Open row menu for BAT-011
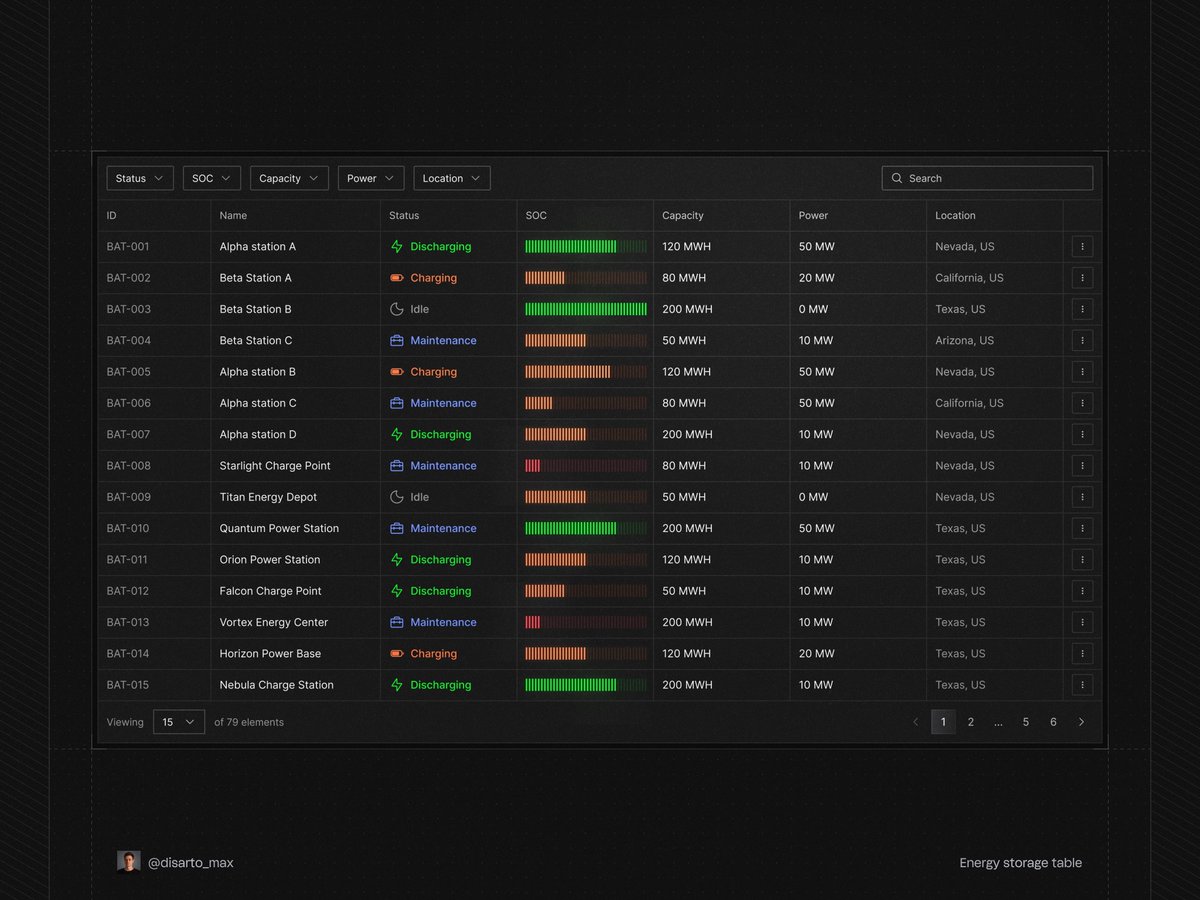Image resolution: width=1200 pixels, height=900 pixels. pos(1082,560)
